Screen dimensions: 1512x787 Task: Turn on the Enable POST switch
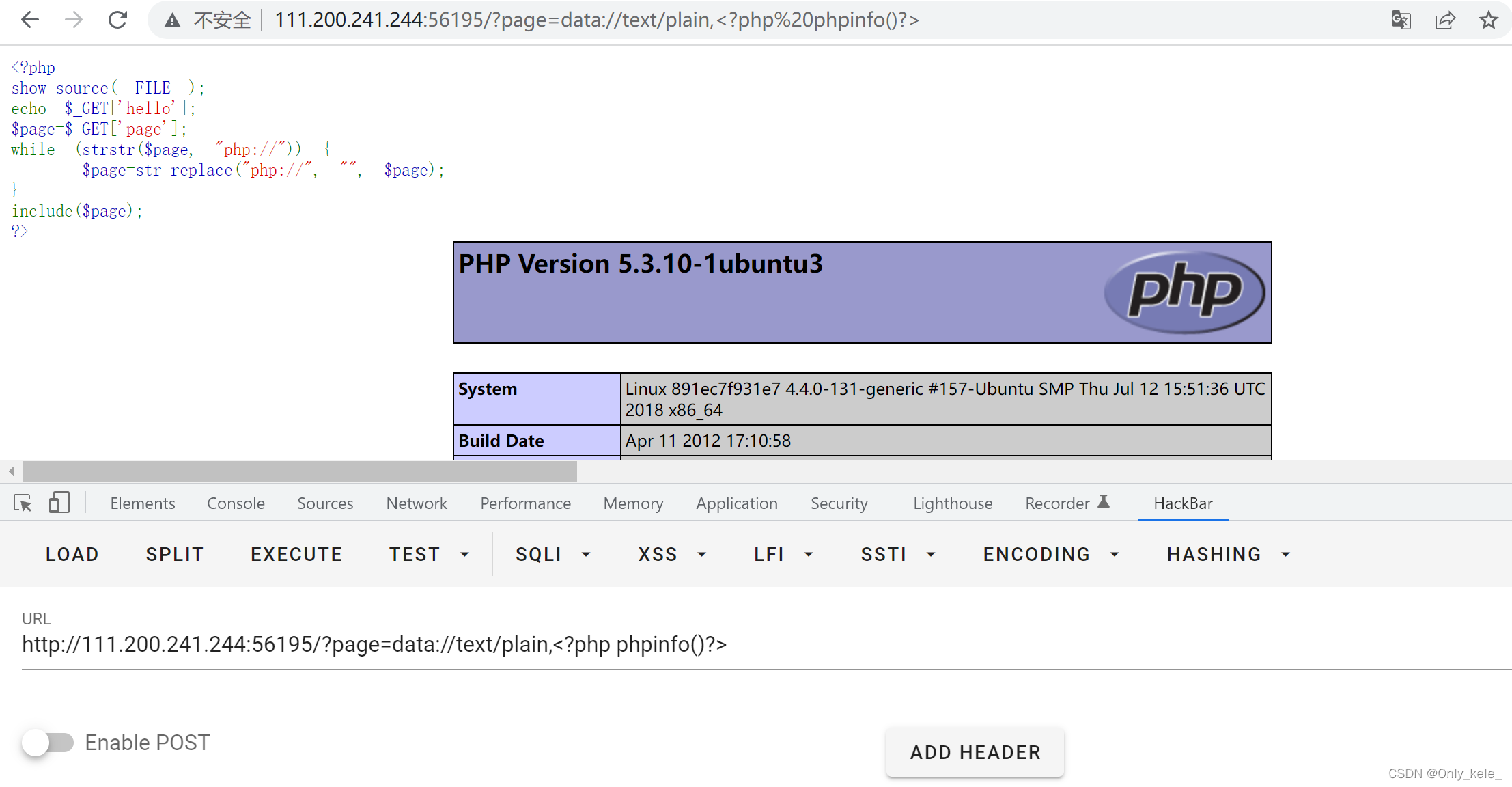(48, 743)
